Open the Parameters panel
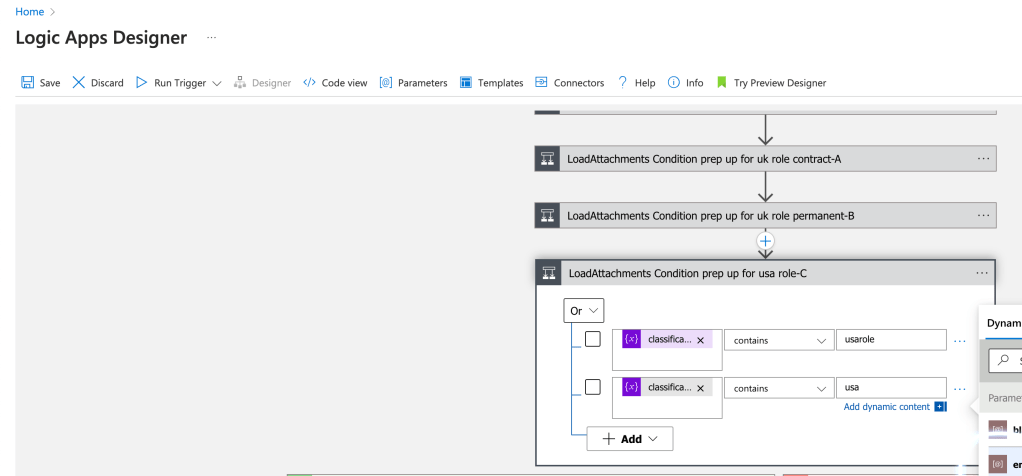 [x=413, y=83]
